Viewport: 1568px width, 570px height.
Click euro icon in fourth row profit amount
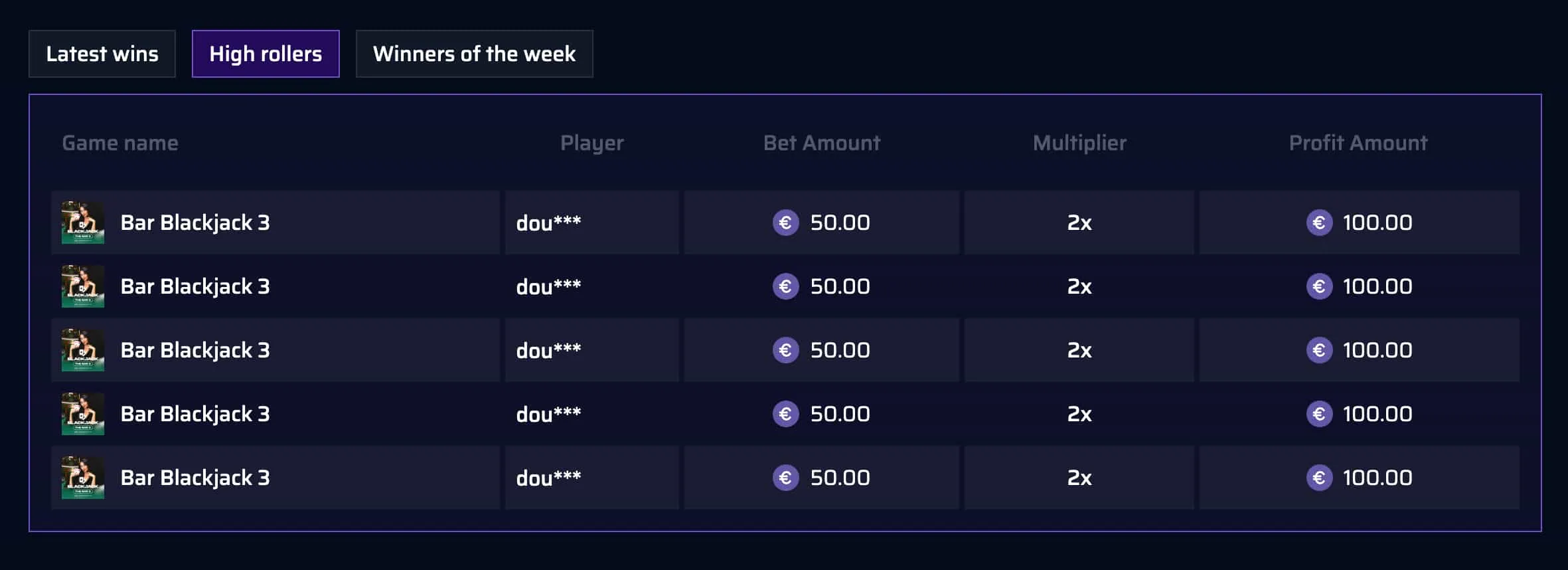pos(1320,414)
